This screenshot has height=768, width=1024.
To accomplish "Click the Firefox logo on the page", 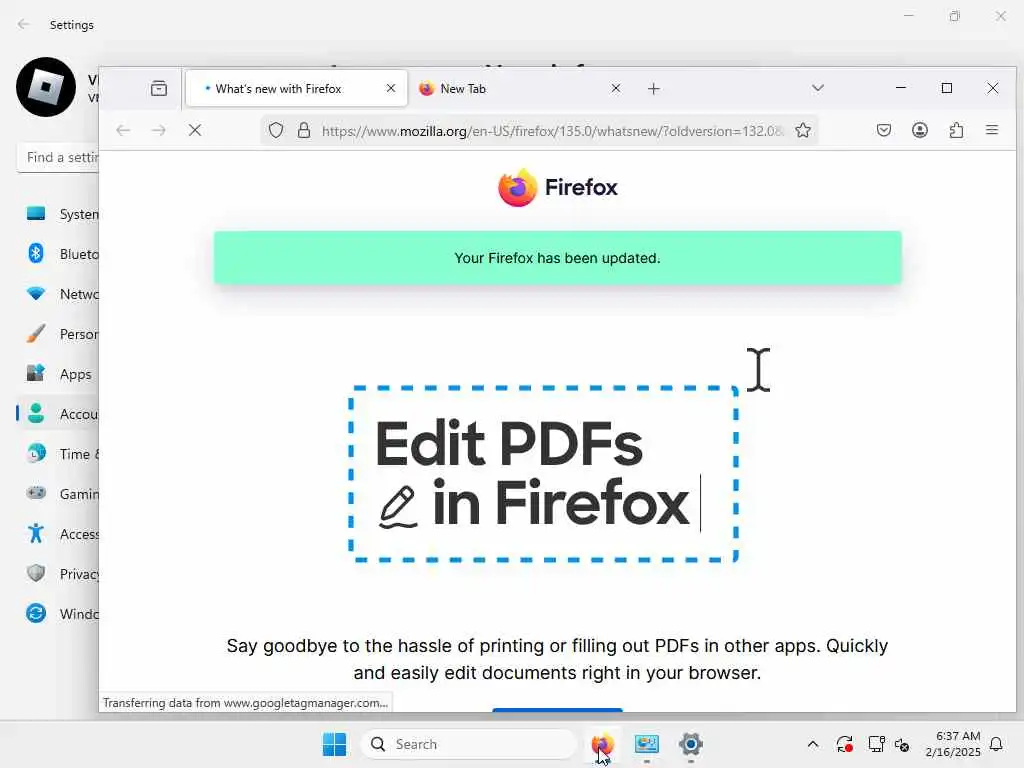I will click(557, 187).
